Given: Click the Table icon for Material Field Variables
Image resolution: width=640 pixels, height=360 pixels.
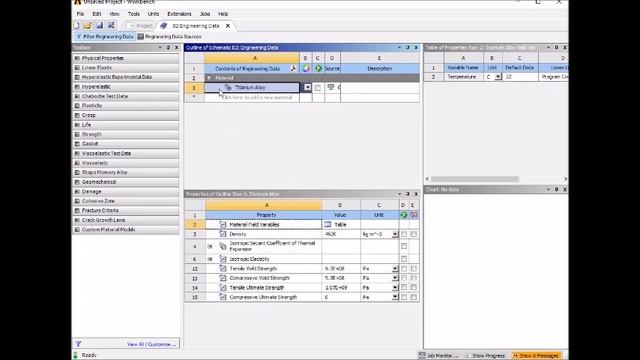Looking at the screenshot, I should pyautogui.click(x=327, y=224).
